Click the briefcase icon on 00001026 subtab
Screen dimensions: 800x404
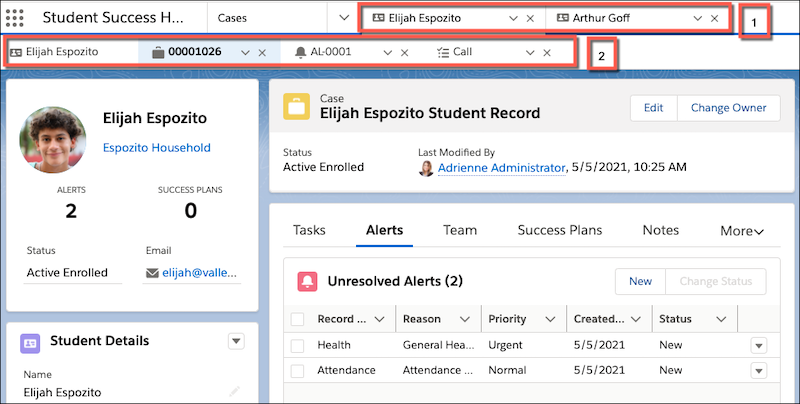coord(158,52)
